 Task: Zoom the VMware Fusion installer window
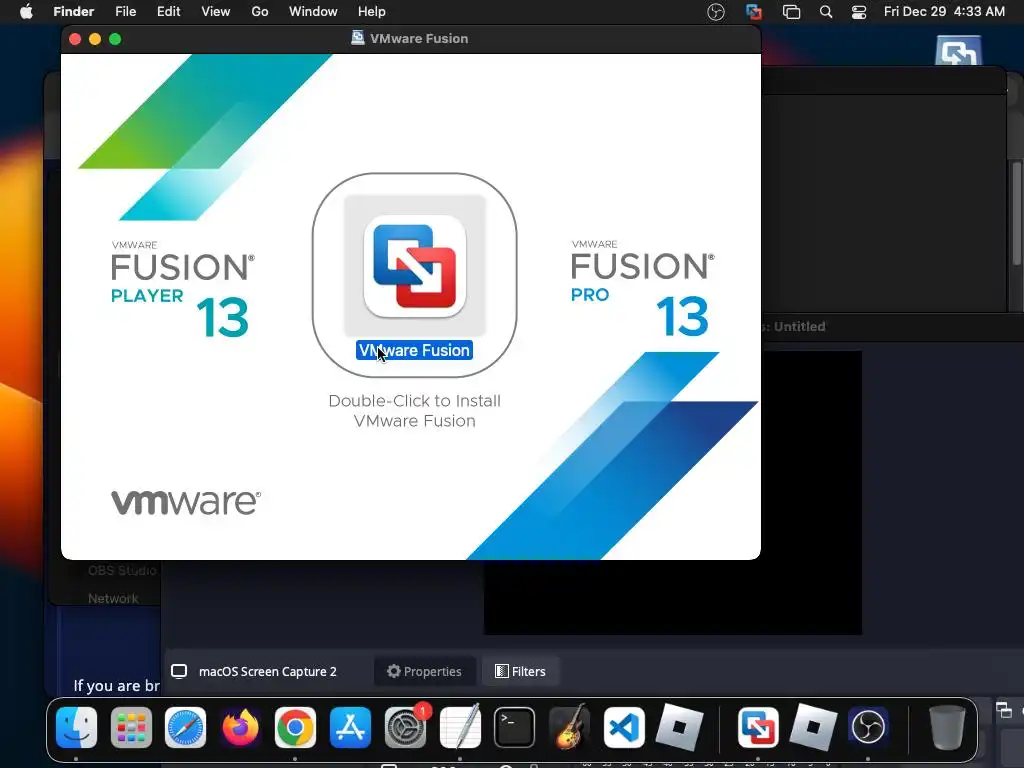(115, 39)
